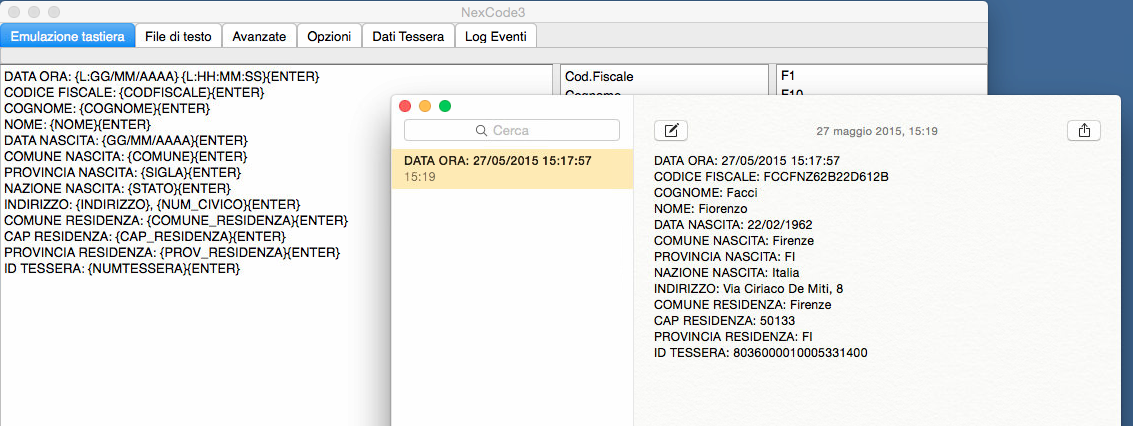
Task: Go to the Opzioni tab
Action: pos(329,36)
